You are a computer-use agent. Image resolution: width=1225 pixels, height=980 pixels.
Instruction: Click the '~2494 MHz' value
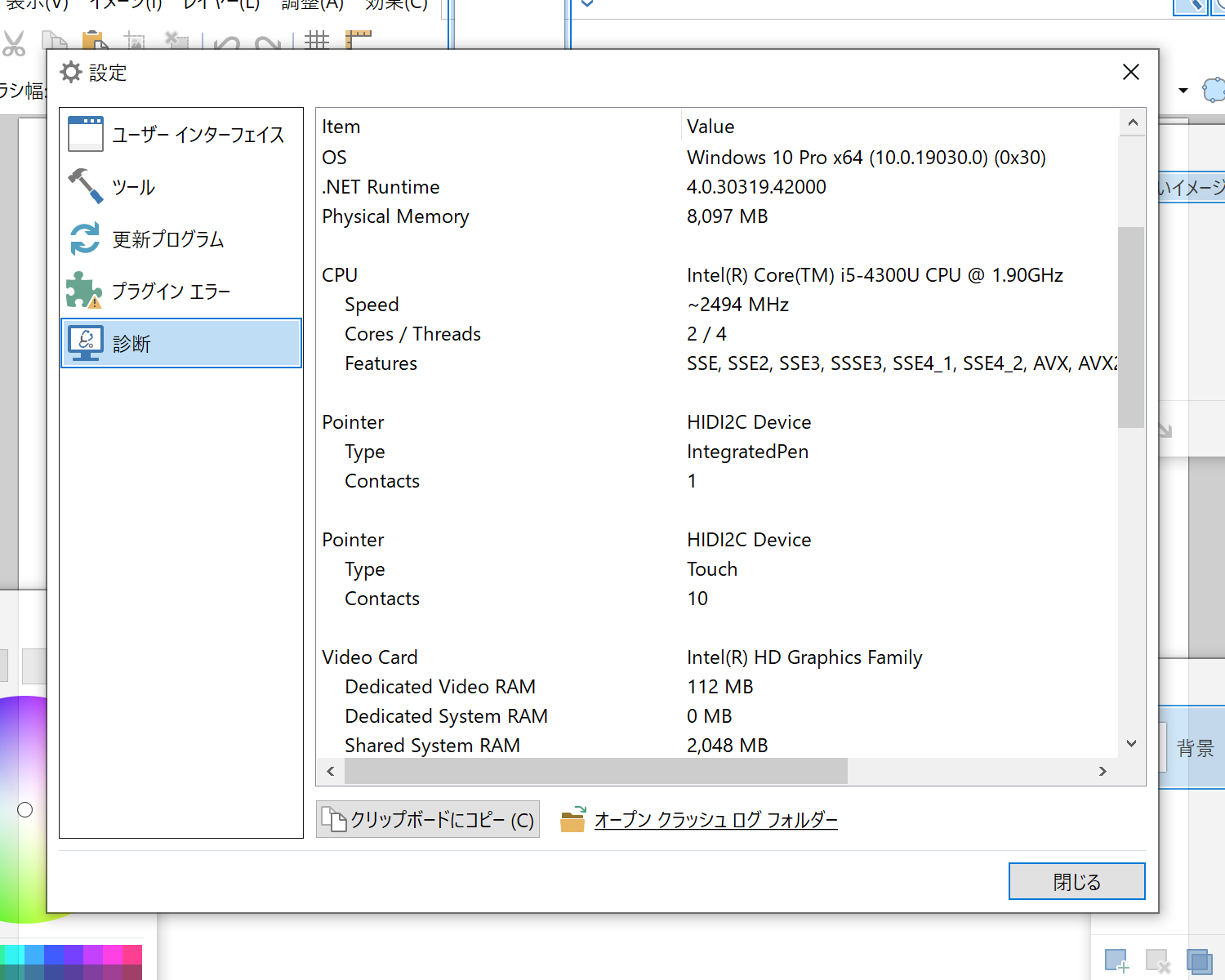(737, 305)
